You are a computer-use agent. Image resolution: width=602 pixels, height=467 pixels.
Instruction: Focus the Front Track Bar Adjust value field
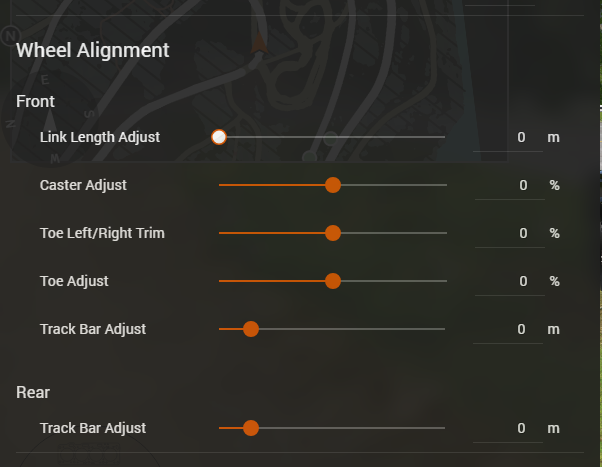[x=508, y=330]
